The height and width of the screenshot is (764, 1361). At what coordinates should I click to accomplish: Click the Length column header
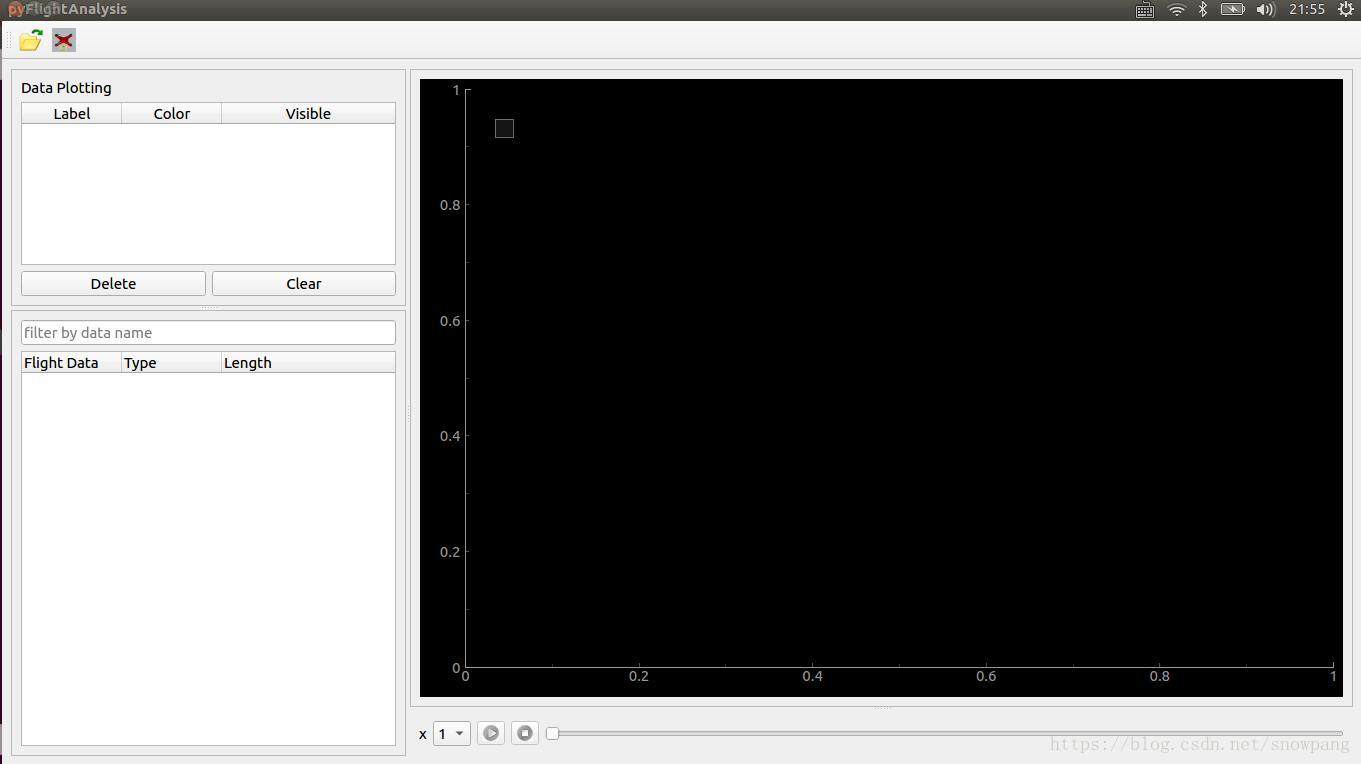click(308, 362)
